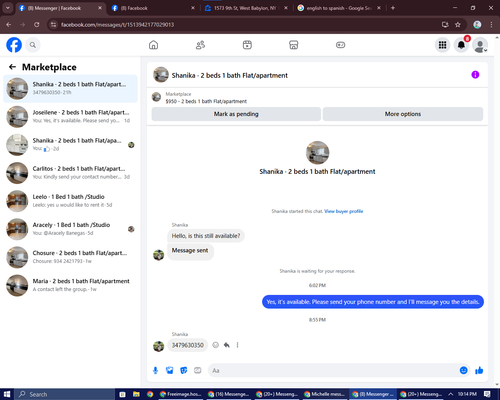The width and height of the screenshot is (500, 400).
Task: Open the Facebook menu grid icon
Action: pos(442,45)
